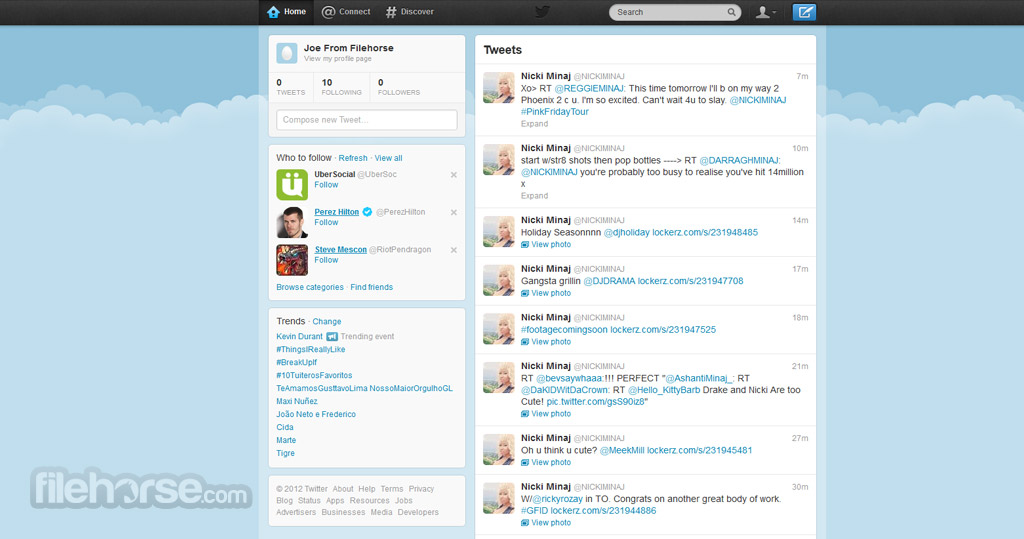Open @DARRAGHMINAJ mention link

pyautogui.click(x=740, y=160)
